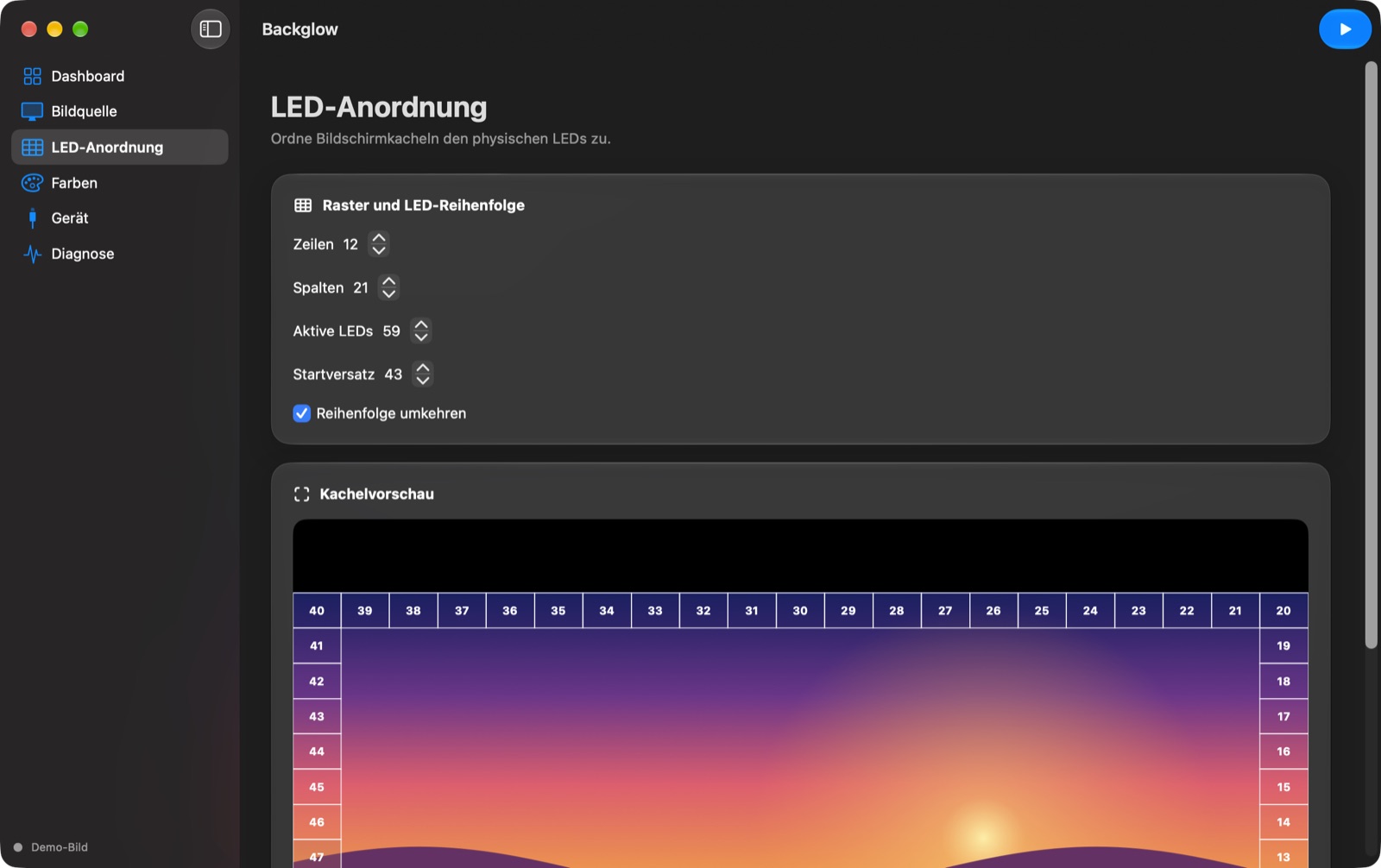Toggle the sidebar visibility button
The height and width of the screenshot is (868, 1381).
(x=211, y=29)
